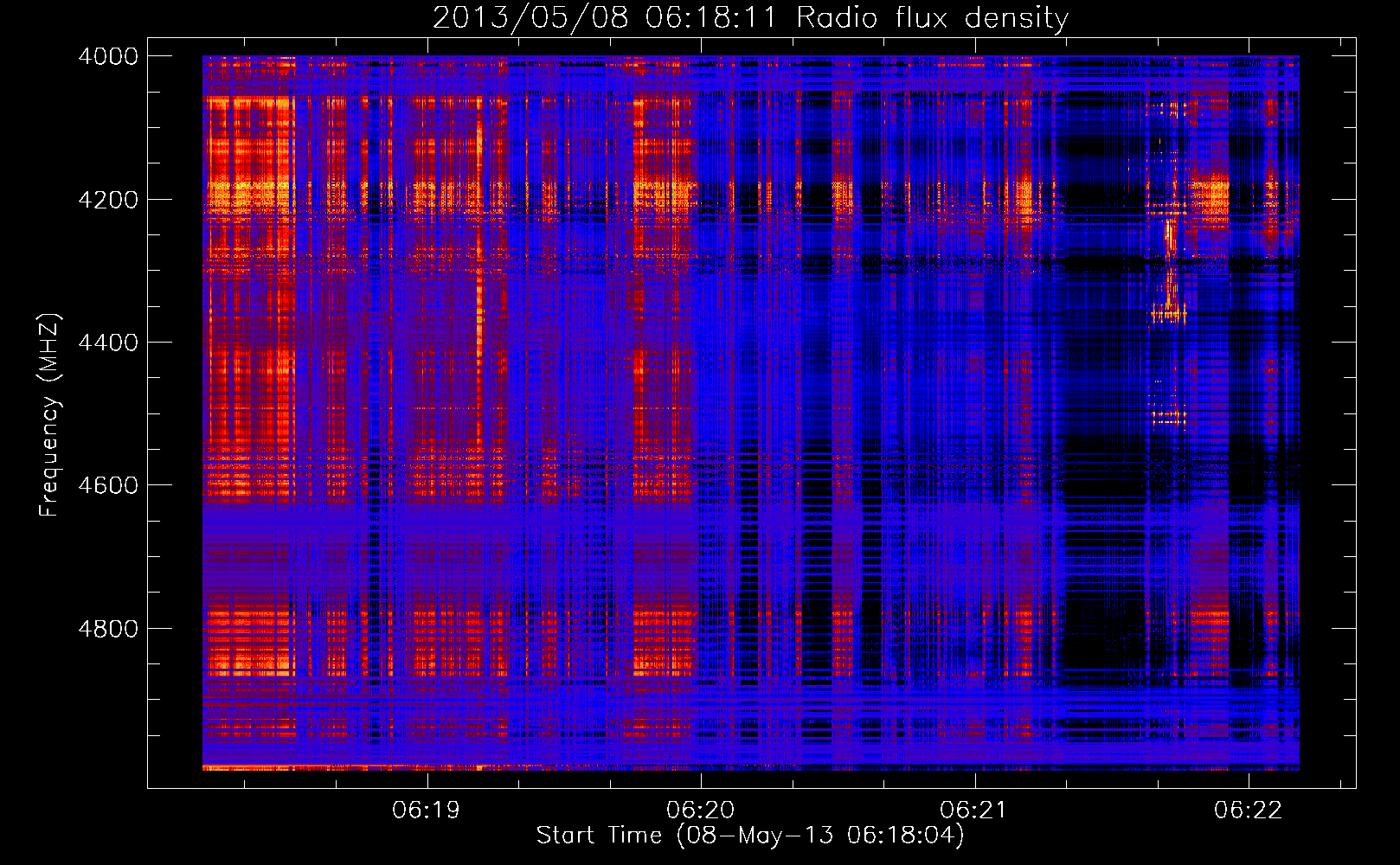This screenshot has width=1400, height=865.
Task: Click the 06:19 time tick label
Action: pos(427,810)
